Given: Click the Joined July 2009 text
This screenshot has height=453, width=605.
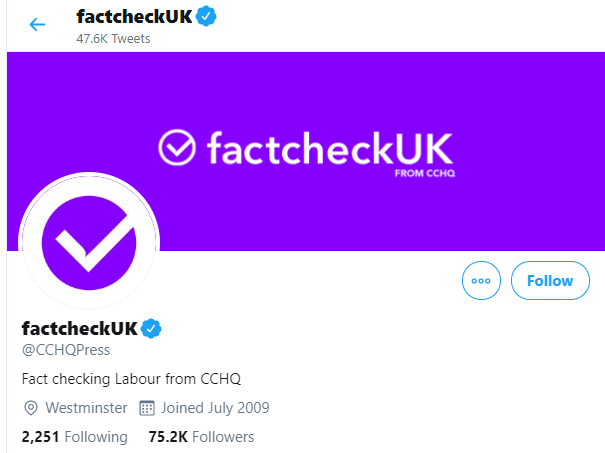Looking at the screenshot, I should pos(215,408).
